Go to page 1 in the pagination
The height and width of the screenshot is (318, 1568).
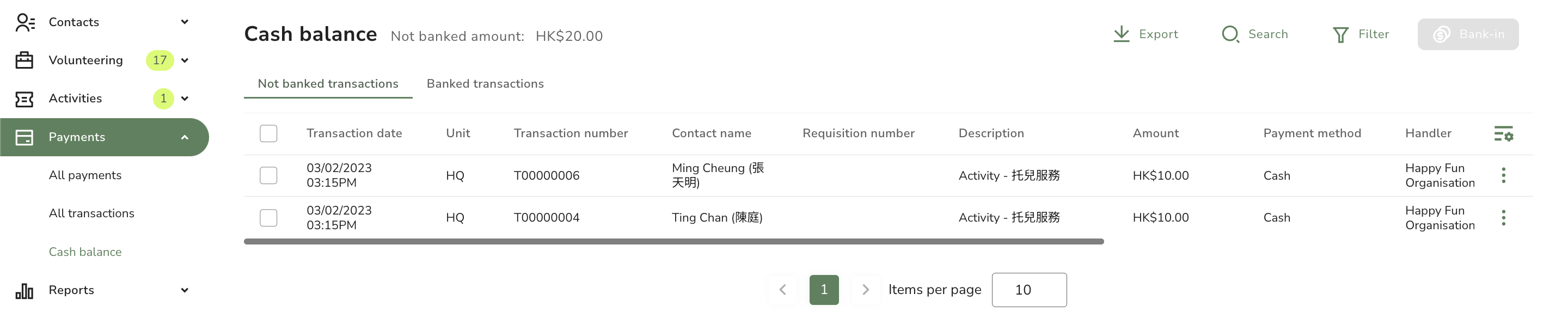pyautogui.click(x=824, y=290)
